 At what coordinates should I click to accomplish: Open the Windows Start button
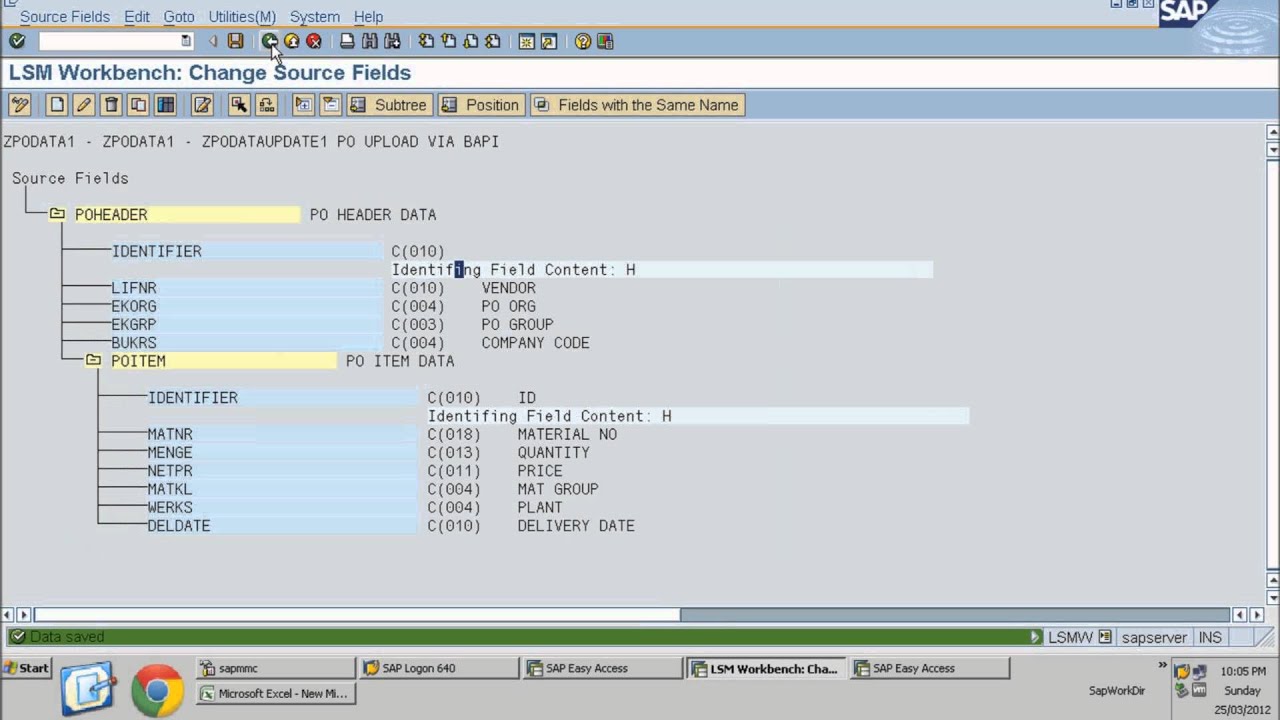(x=26, y=668)
